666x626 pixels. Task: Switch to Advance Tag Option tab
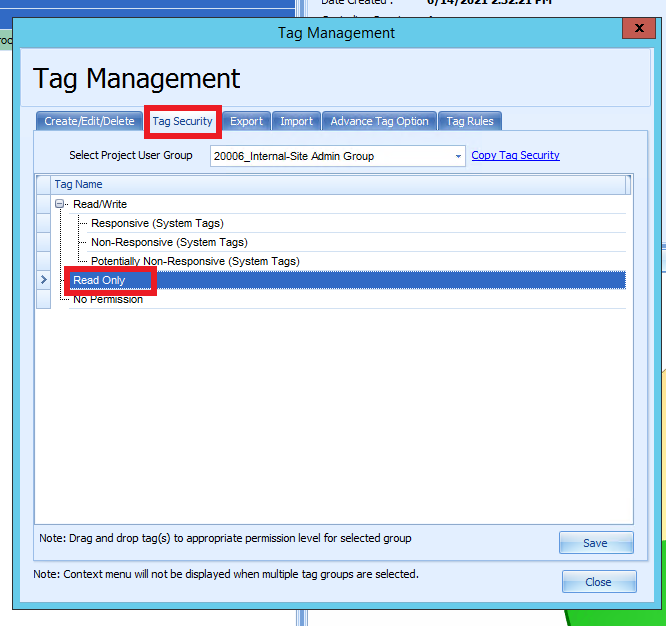379,121
